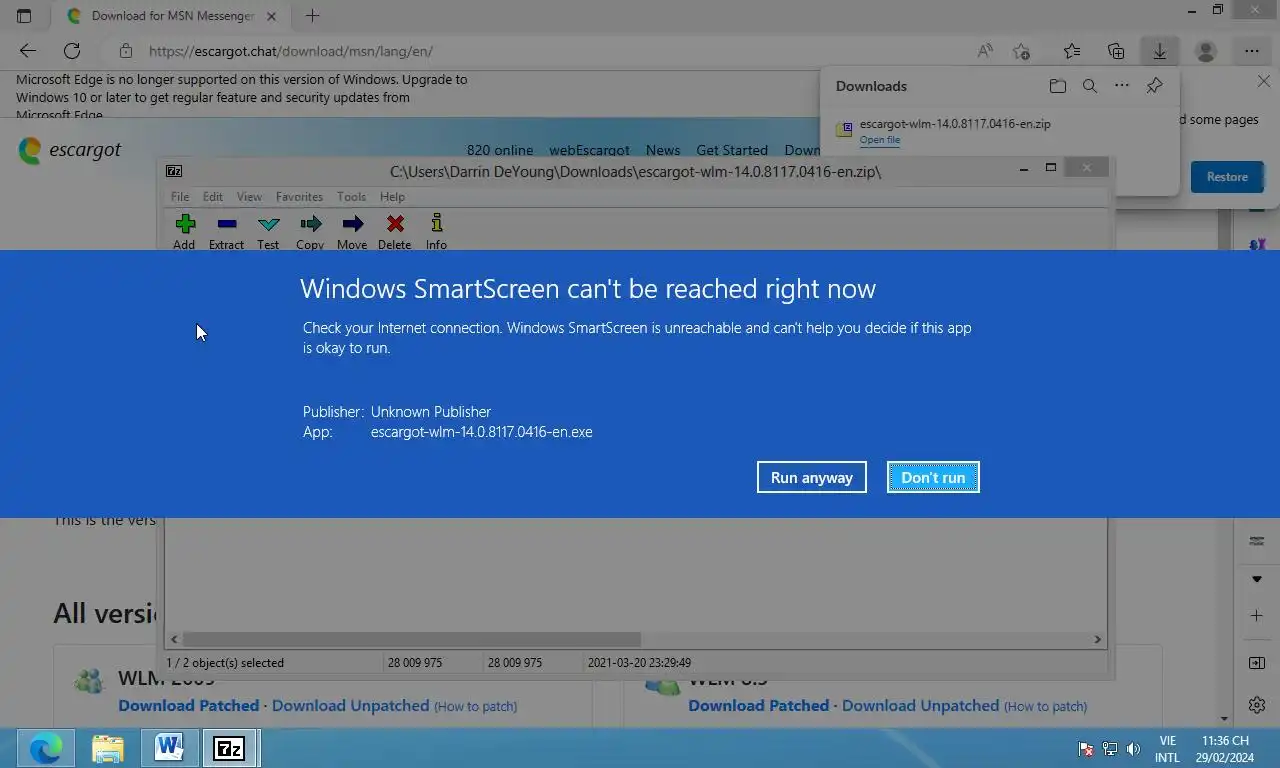Select the Download for MSN Messenger tab
Viewport: 1280px width, 768px height.
(170, 16)
